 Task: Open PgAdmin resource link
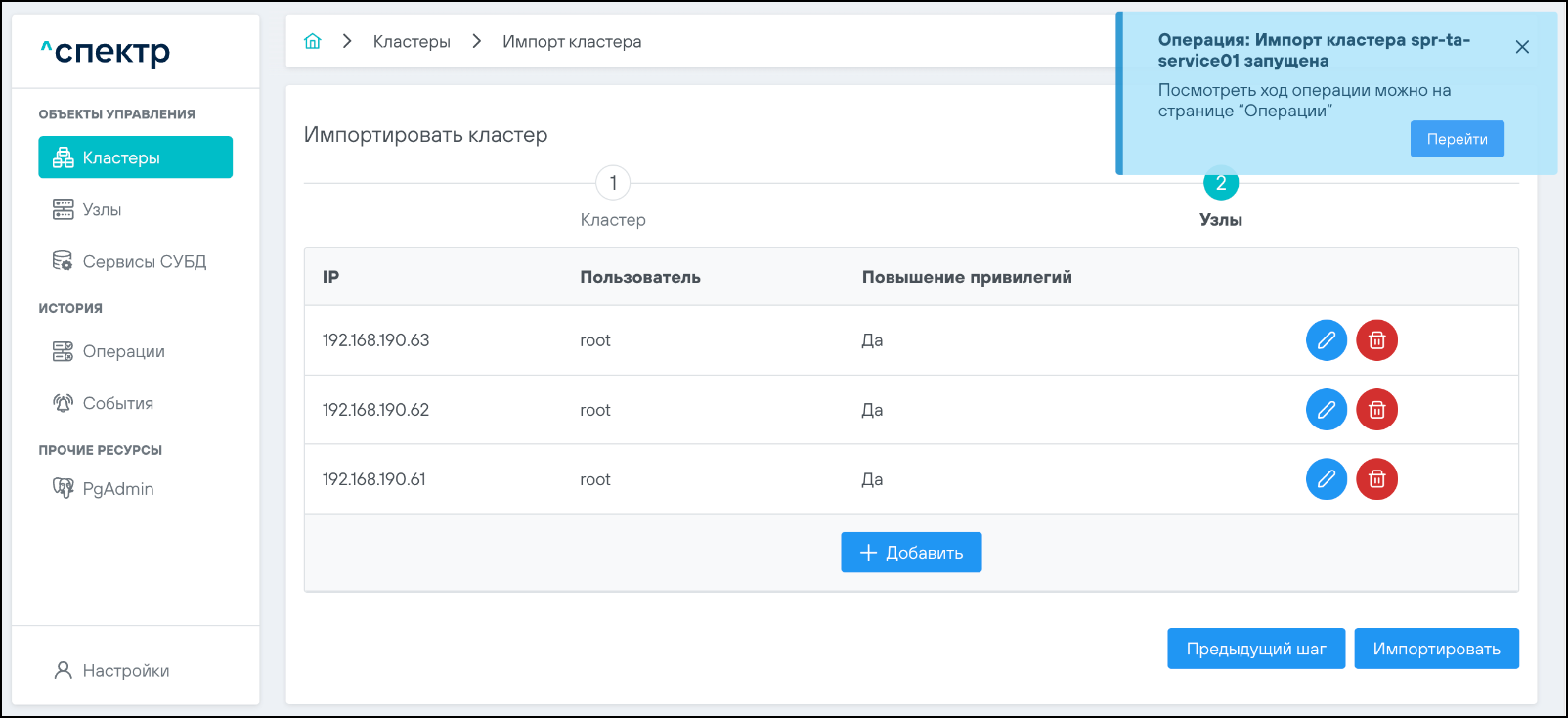point(117,488)
